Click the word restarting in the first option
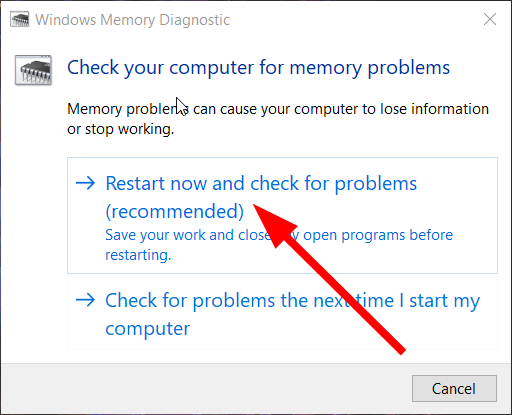The width and height of the screenshot is (512, 415). 138,255
